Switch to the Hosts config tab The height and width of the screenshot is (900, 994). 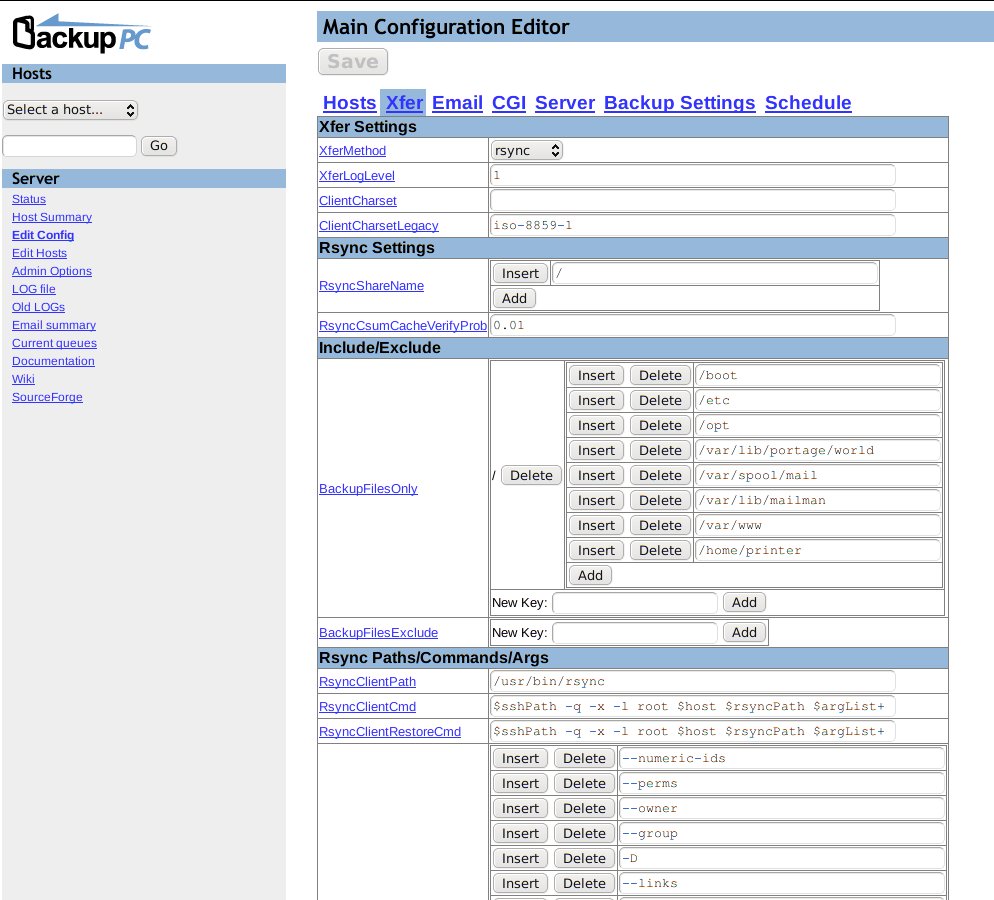(349, 103)
